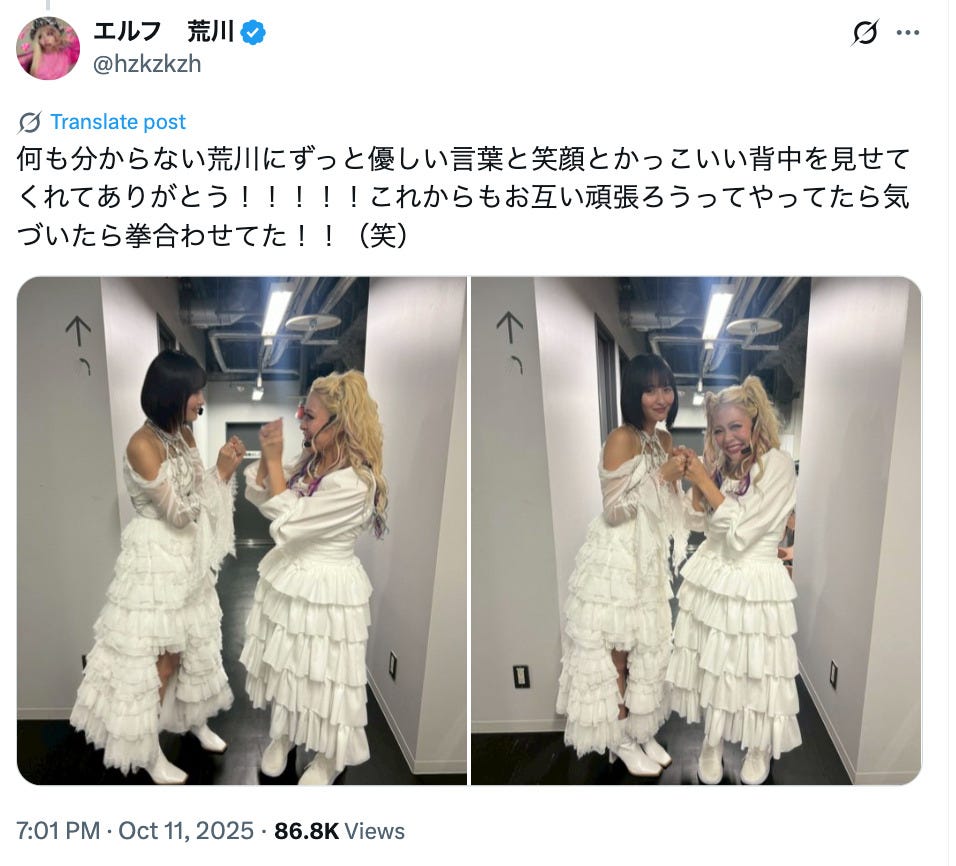View the 86.8K count
Viewport: 956px width, 866px height.
point(306,831)
